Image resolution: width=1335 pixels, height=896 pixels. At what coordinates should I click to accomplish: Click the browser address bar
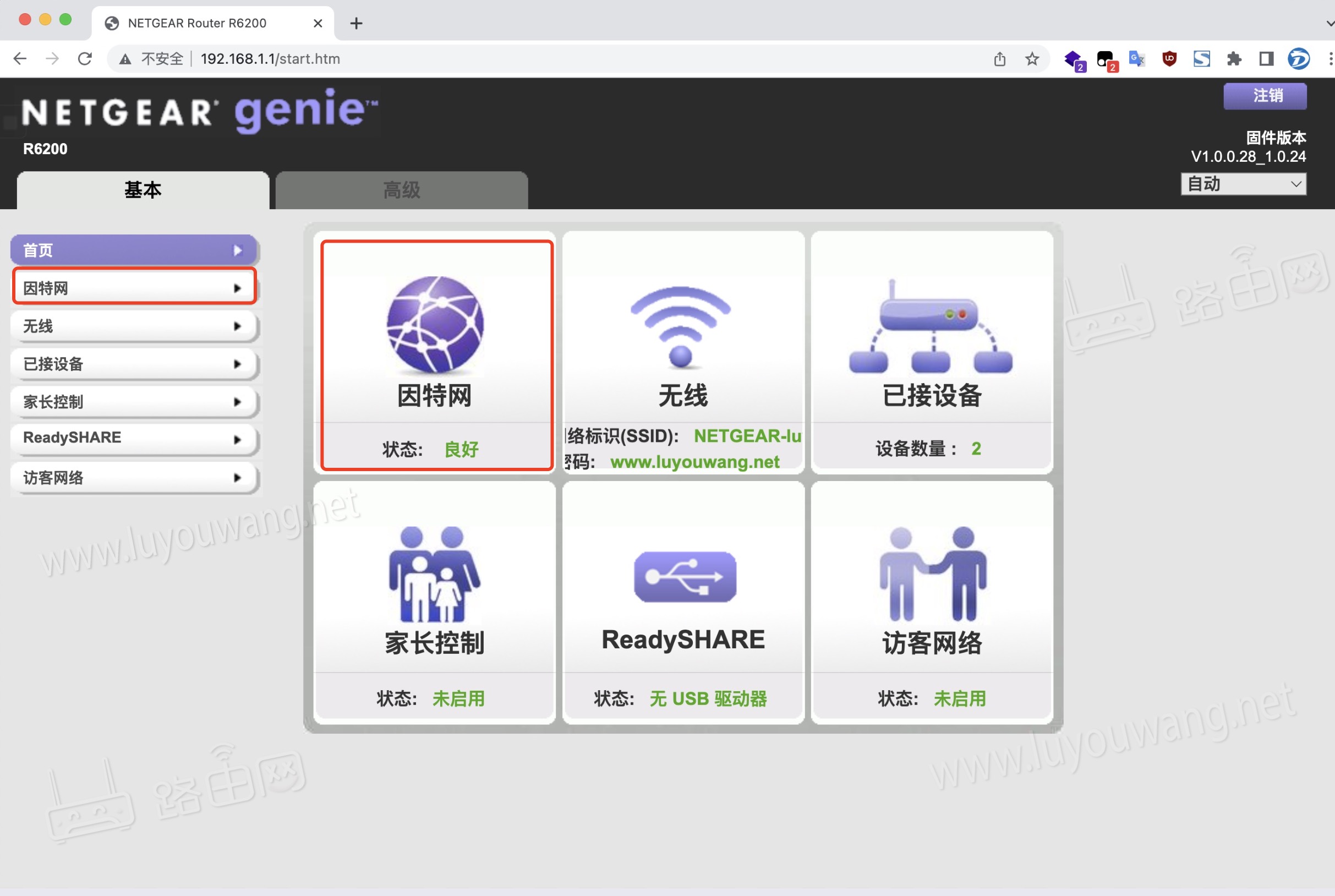269,58
